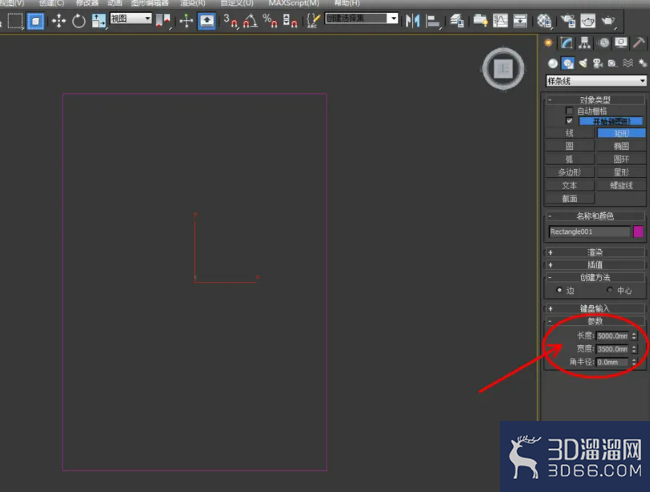Toggle Angle Snap

pyautogui.click(x=250, y=21)
